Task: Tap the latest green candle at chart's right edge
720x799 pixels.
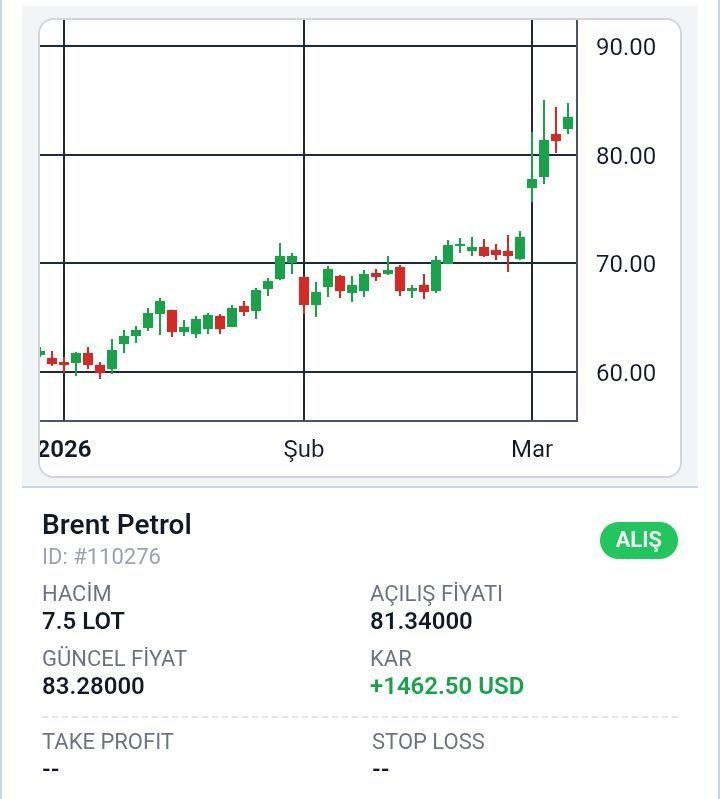Action: (x=568, y=122)
